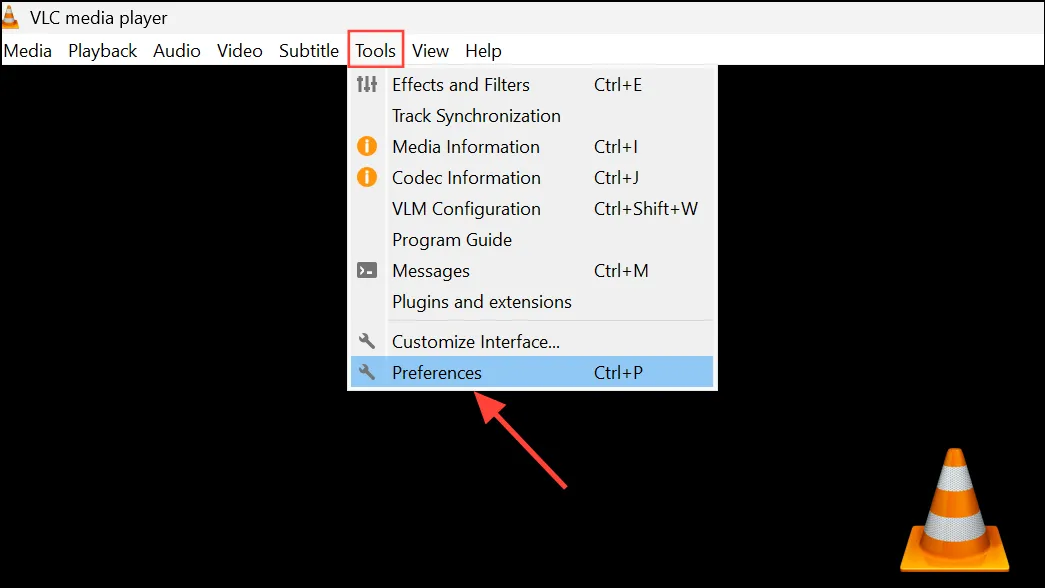Image resolution: width=1045 pixels, height=588 pixels.
Task: Click the VLC cone icon in title bar
Action: [10, 17]
